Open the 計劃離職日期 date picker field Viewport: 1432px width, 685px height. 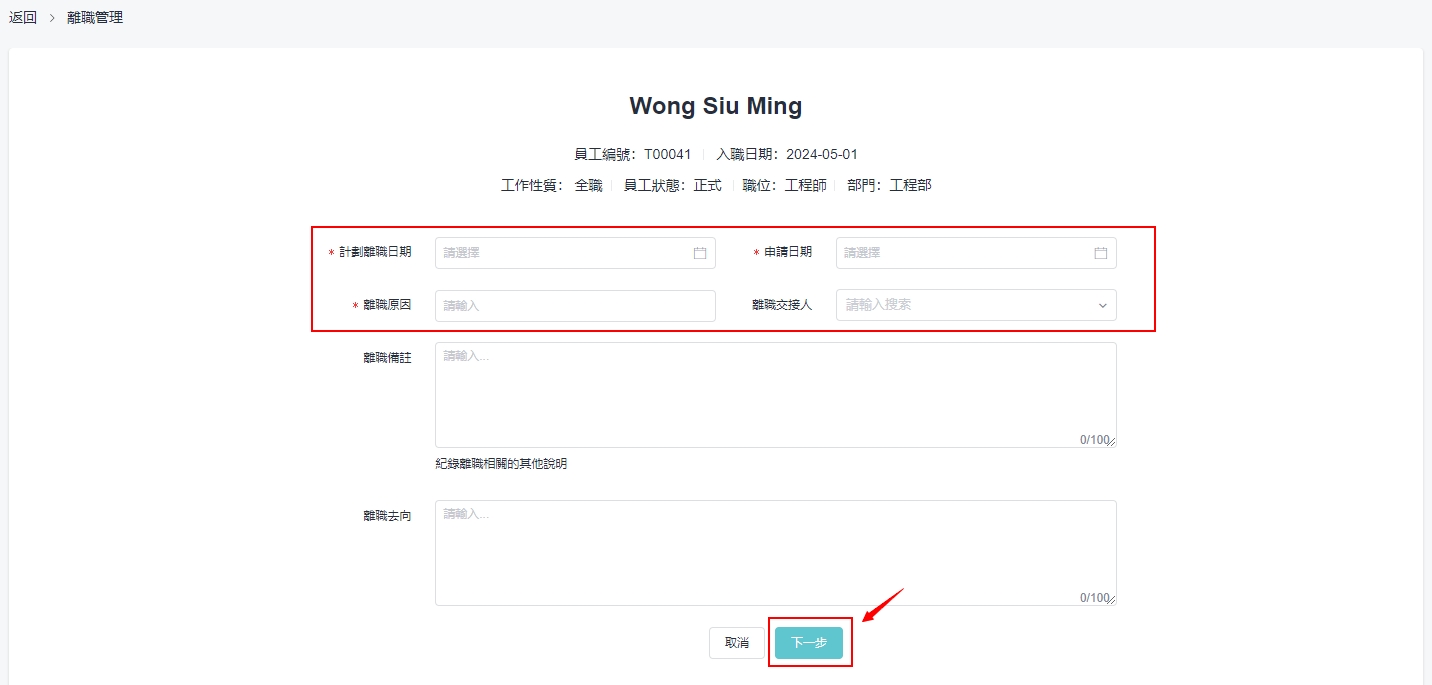coord(565,253)
